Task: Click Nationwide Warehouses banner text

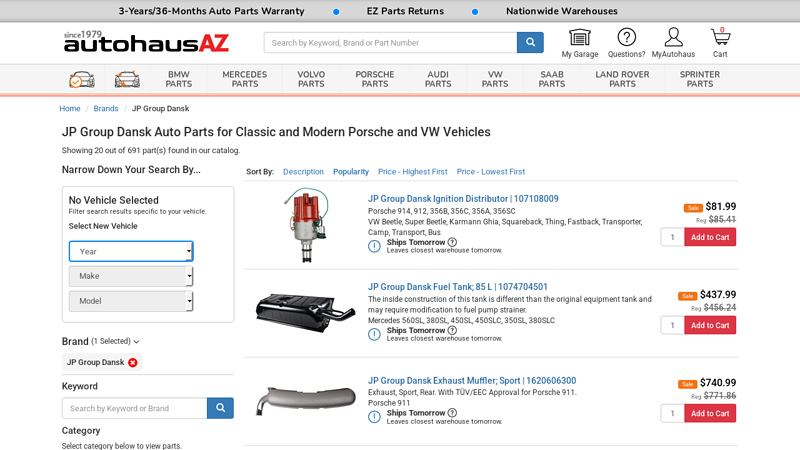Action: pos(562,11)
